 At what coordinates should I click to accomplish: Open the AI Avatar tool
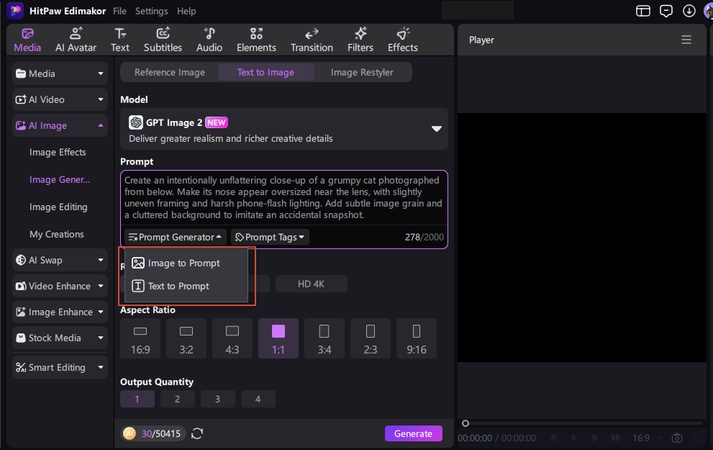tap(75, 40)
